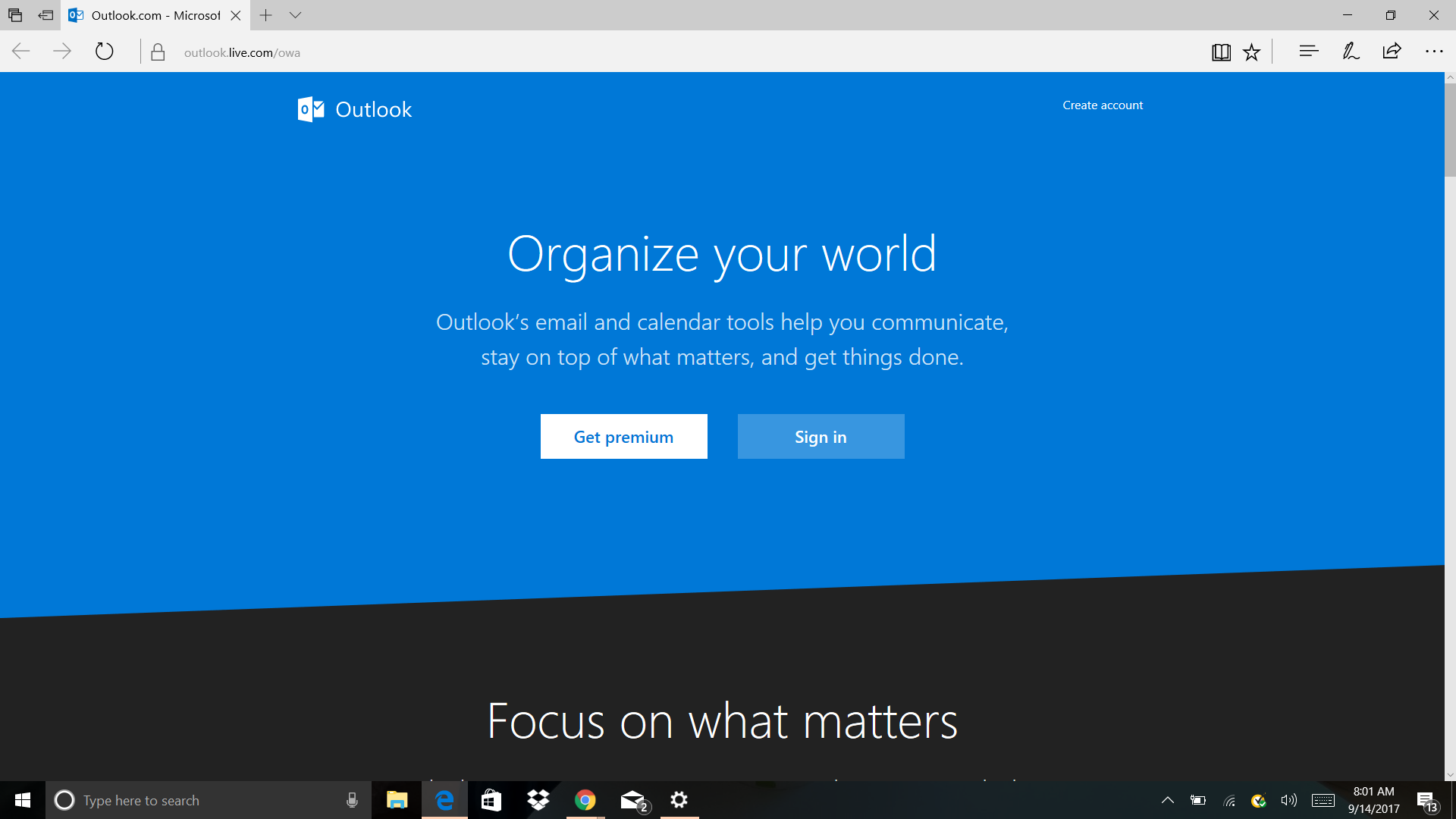This screenshot has width=1456, height=819.
Task: Expand hidden system tray icons
Action: (1168, 800)
